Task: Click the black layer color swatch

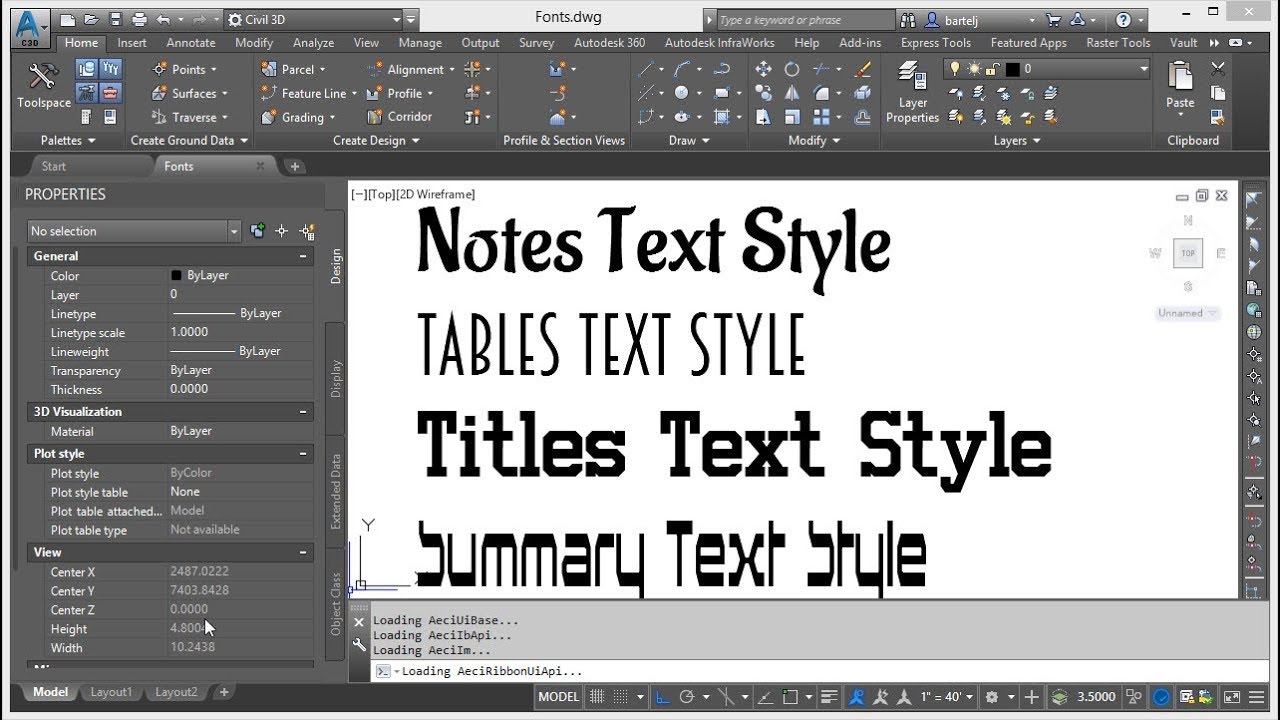Action: (1012, 69)
